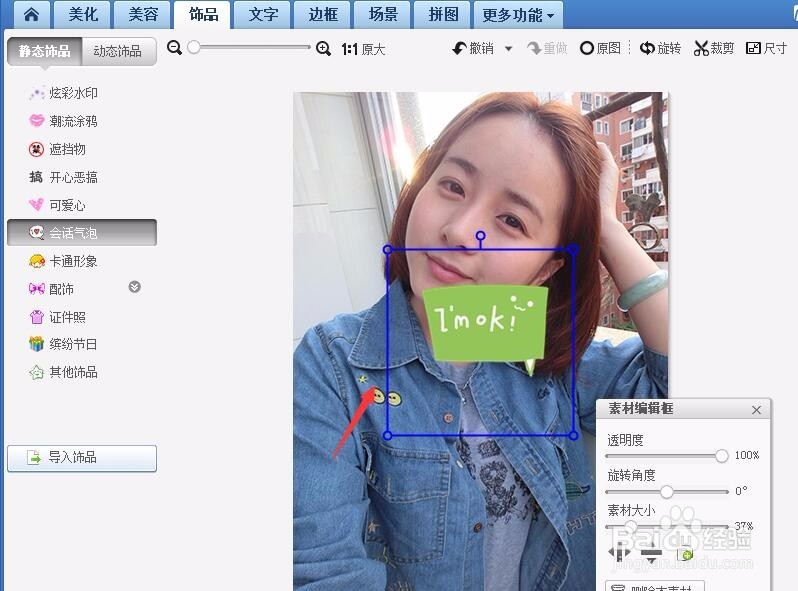Viewport: 798px width, 591px height.
Task: Open the 拼图 tab
Action: (443, 14)
